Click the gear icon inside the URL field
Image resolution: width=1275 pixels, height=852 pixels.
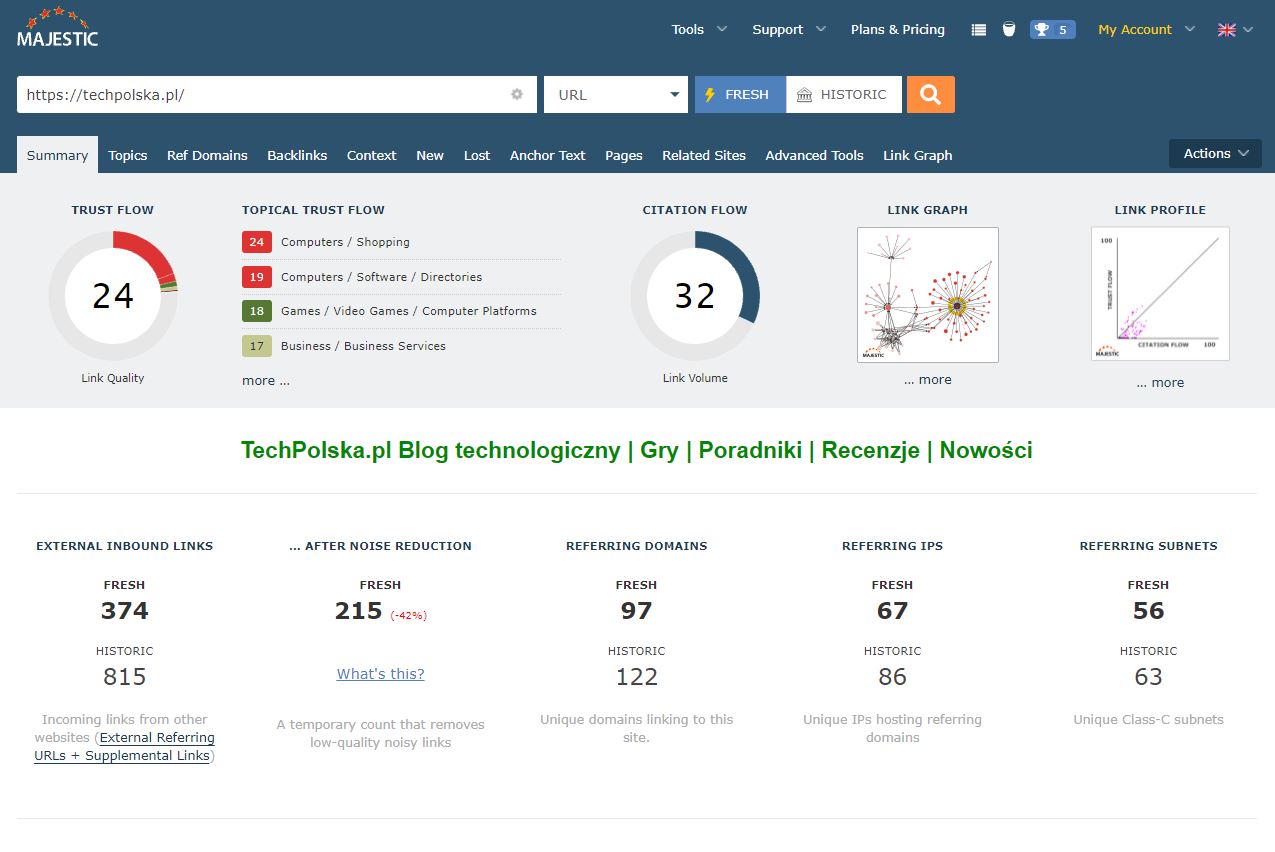coord(517,95)
